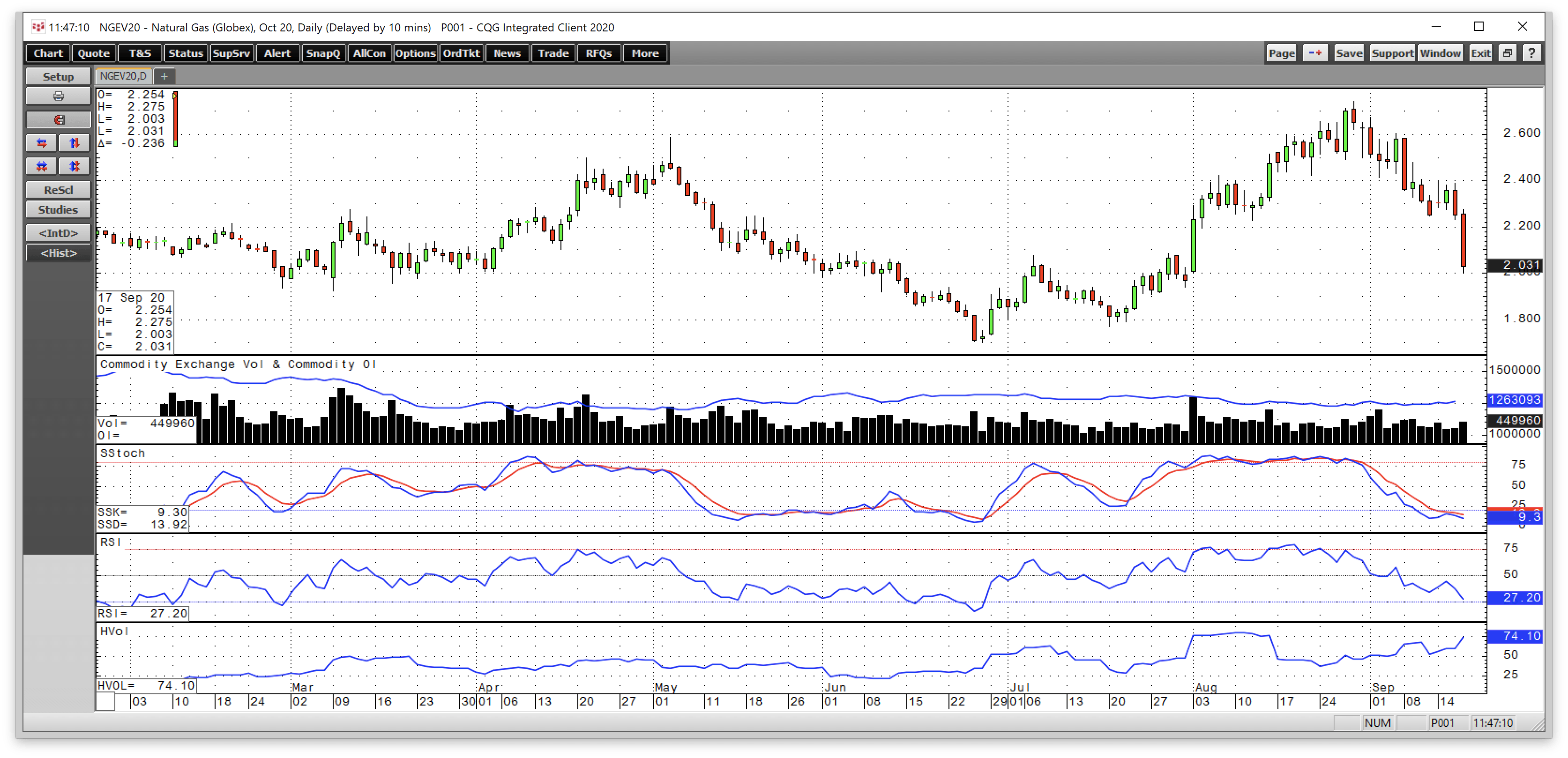1568x758 pixels.
Task: Toggle the ReScl rescale button
Action: click(x=59, y=190)
